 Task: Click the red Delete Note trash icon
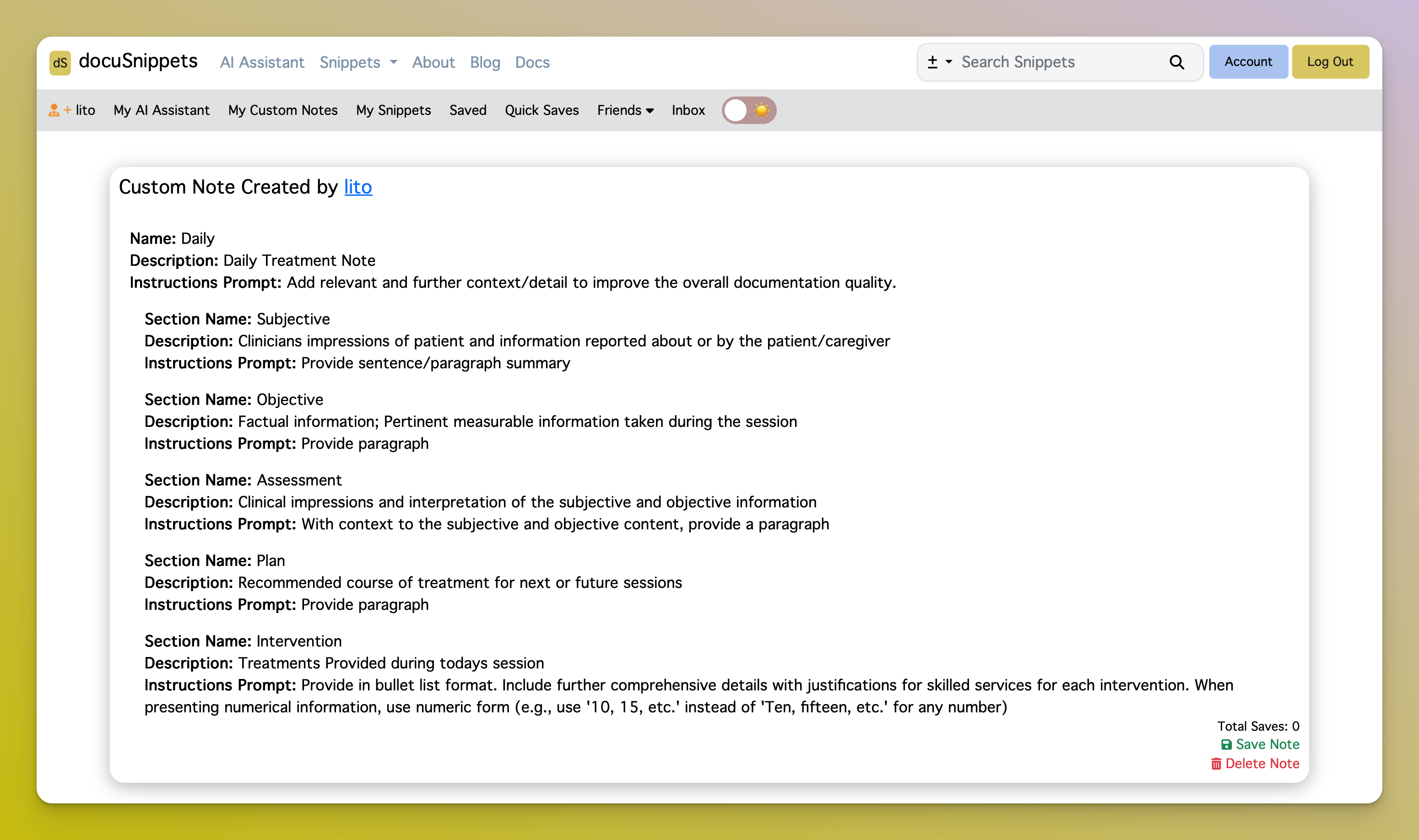(1216, 764)
